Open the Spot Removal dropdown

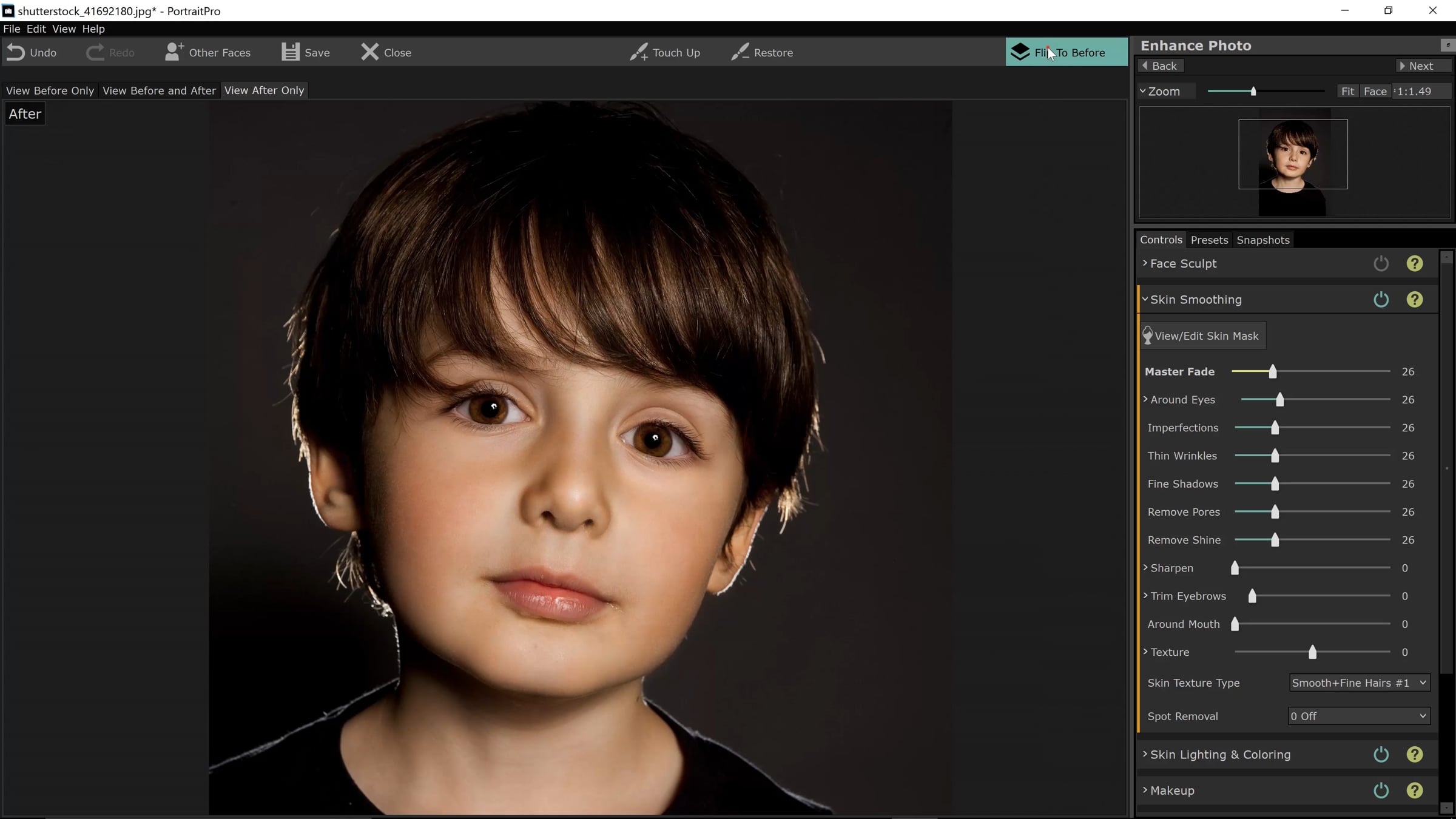click(x=1359, y=716)
